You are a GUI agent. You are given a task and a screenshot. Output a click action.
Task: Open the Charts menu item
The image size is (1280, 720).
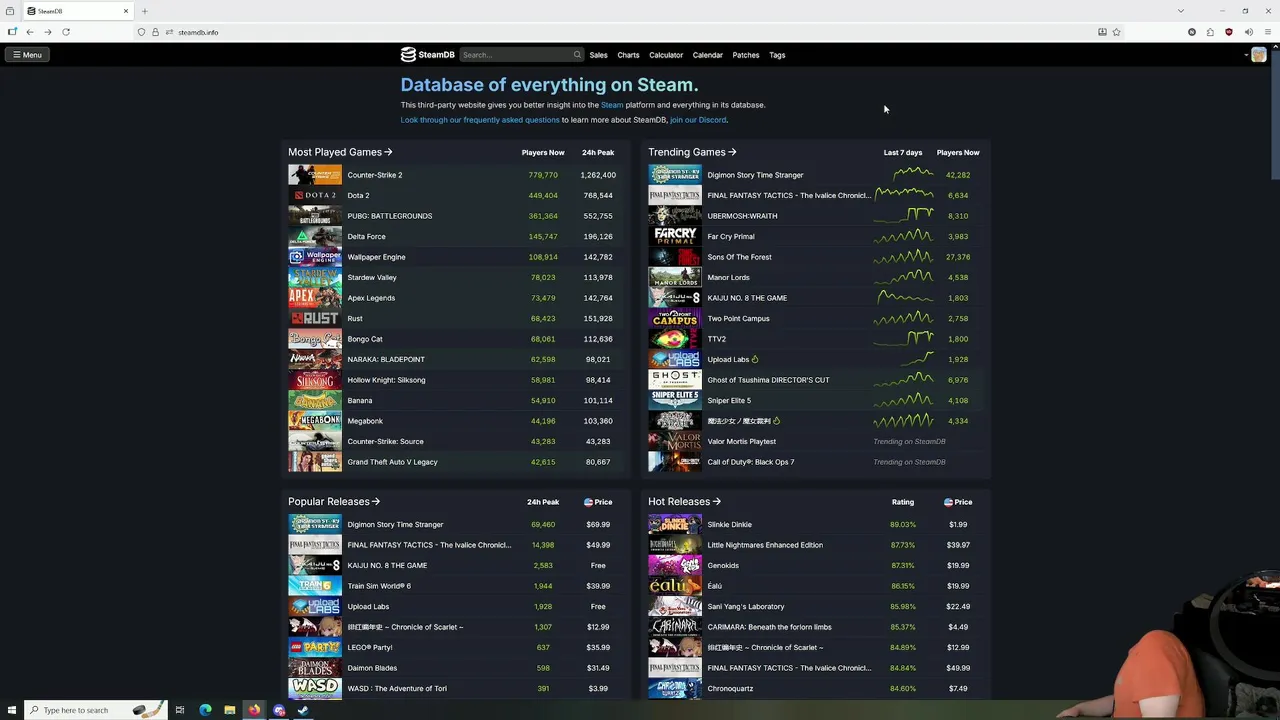(628, 55)
